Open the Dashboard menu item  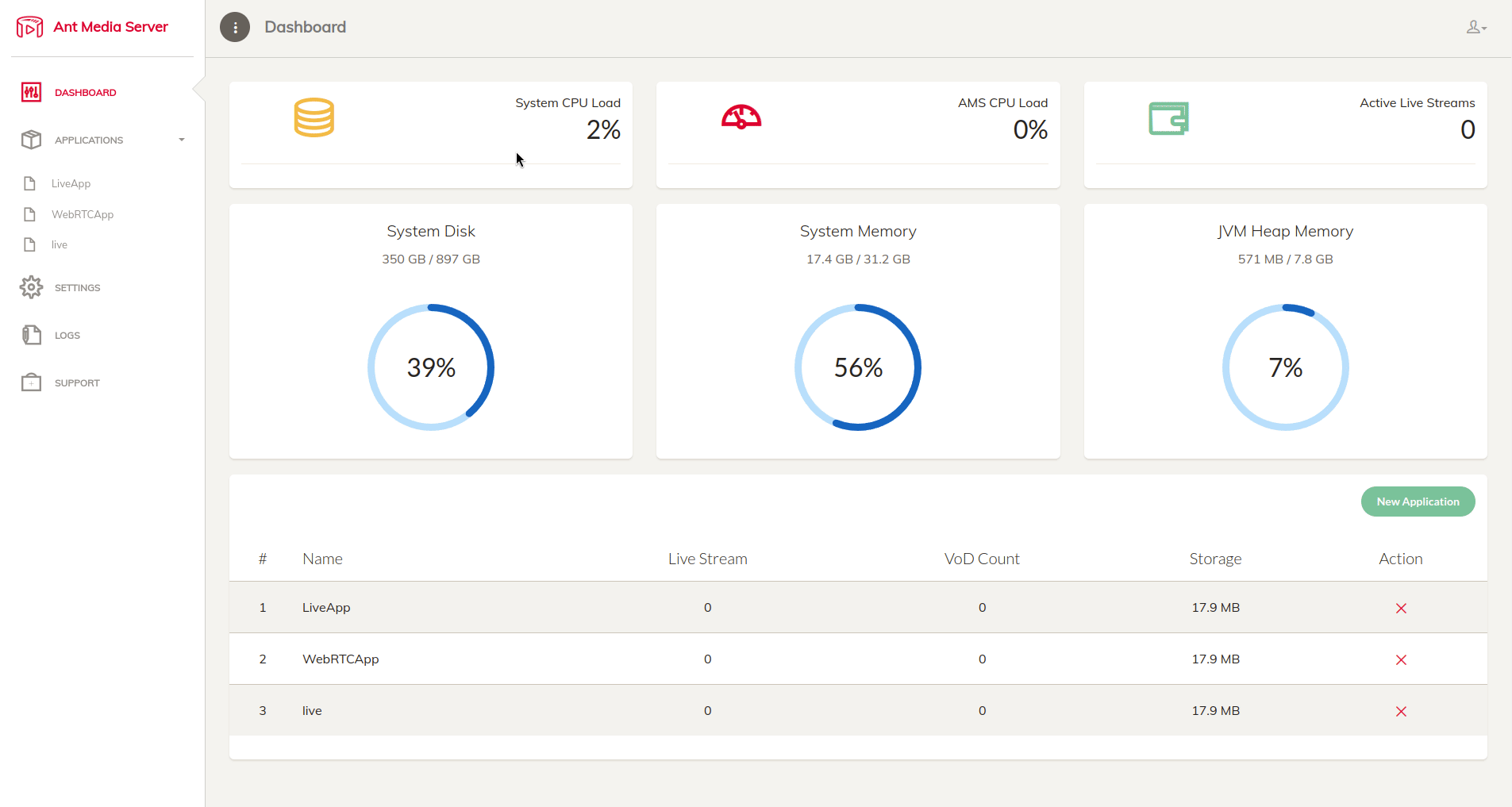click(x=86, y=93)
